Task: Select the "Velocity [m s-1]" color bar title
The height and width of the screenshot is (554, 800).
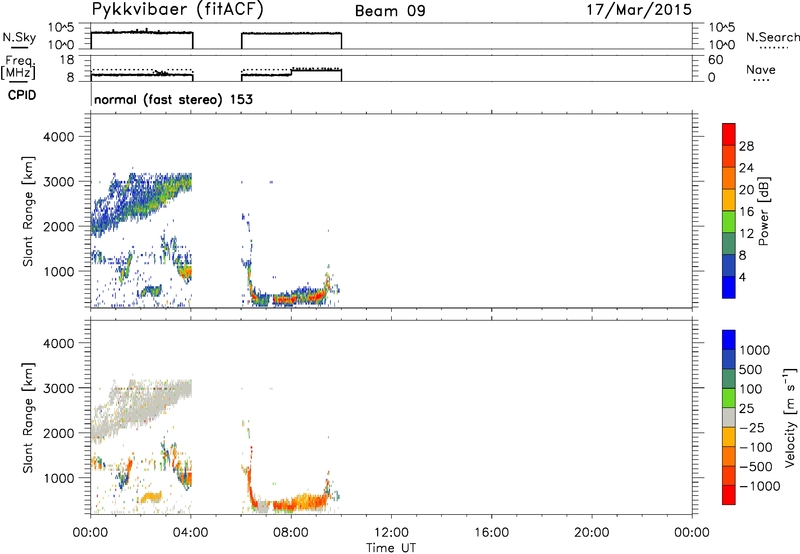Action: click(x=790, y=417)
